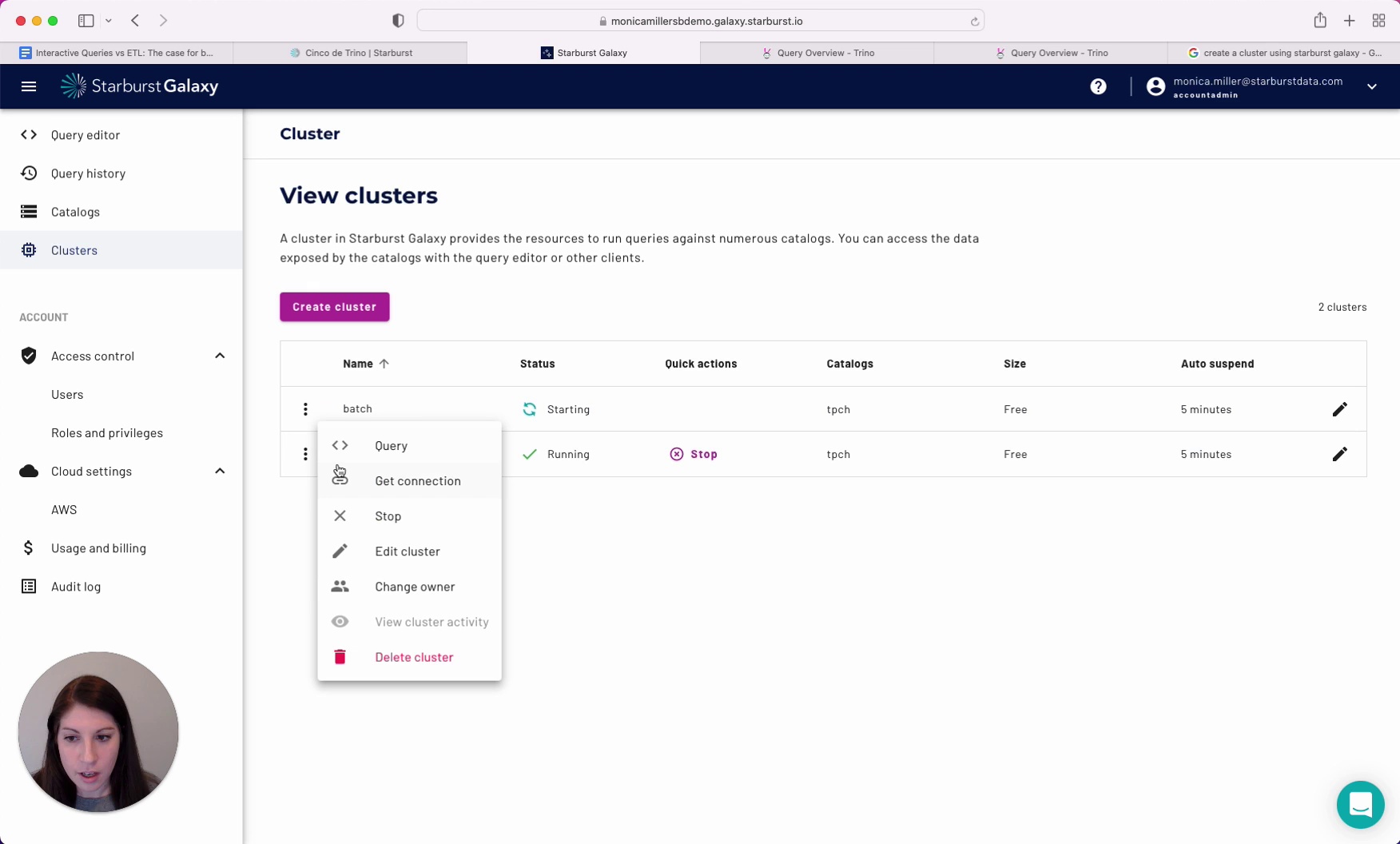Stop the running cluster quick action
This screenshot has width=1400, height=844.
pos(694,454)
